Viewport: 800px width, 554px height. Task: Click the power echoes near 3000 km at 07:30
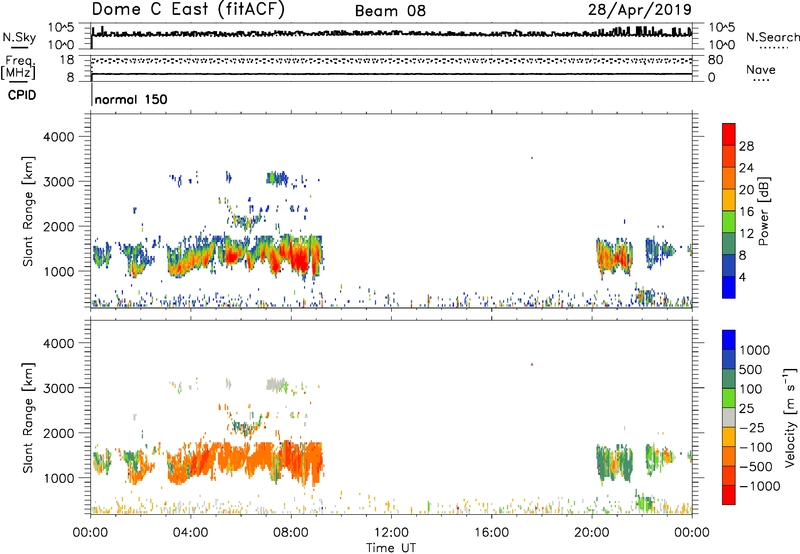(x=277, y=178)
